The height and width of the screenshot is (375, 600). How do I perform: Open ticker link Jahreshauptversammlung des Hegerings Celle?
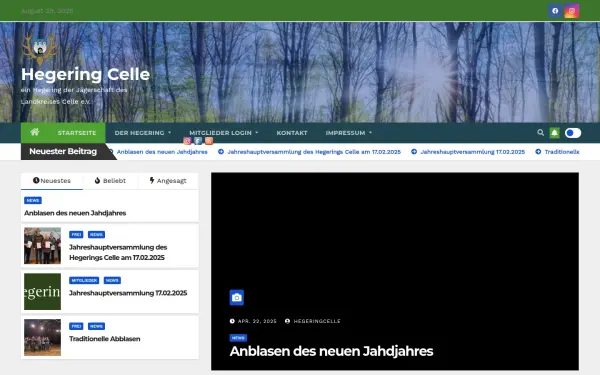click(x=314, y=152)
